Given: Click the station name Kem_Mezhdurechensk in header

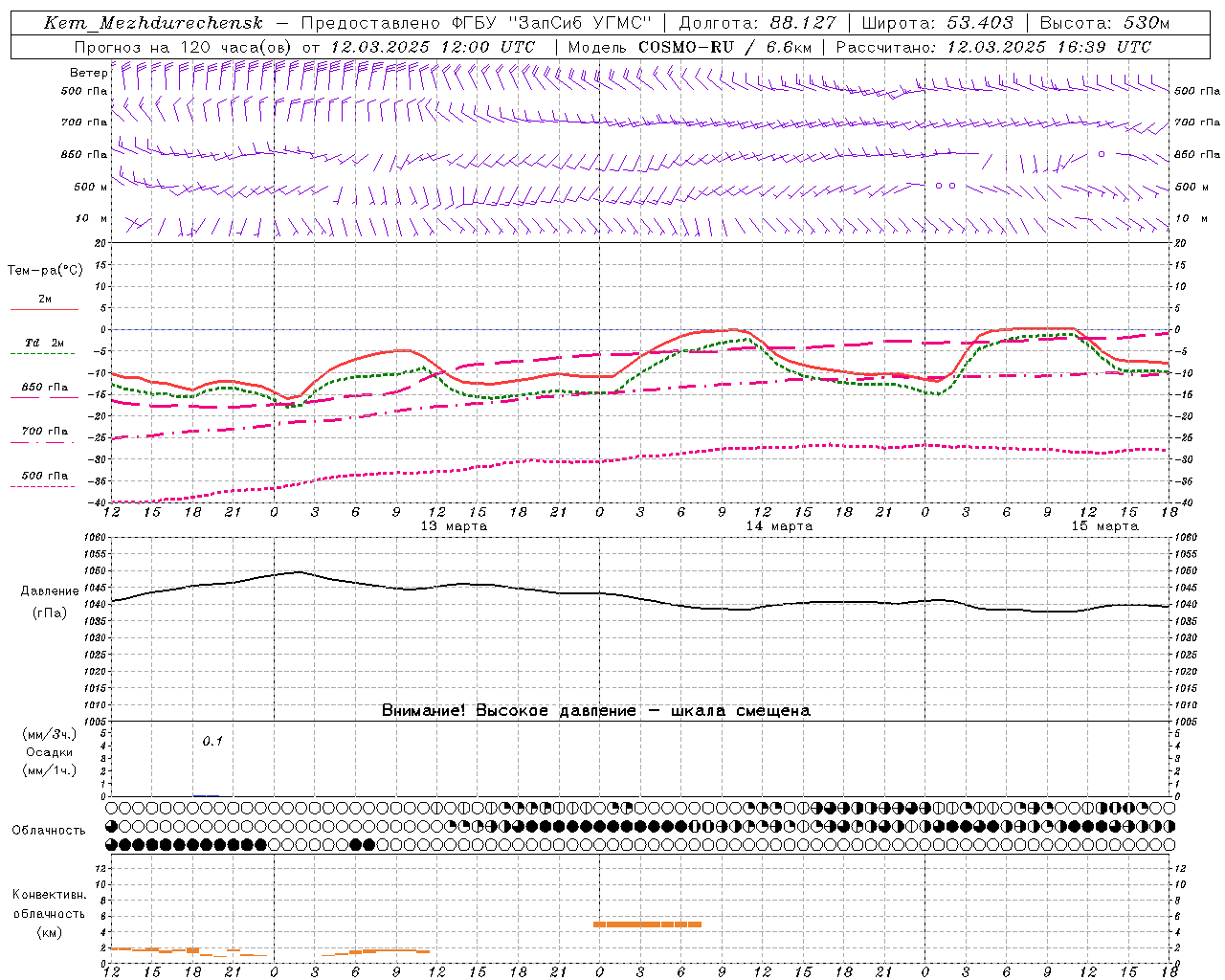Looking at the screenshot, I should (153, 23).
